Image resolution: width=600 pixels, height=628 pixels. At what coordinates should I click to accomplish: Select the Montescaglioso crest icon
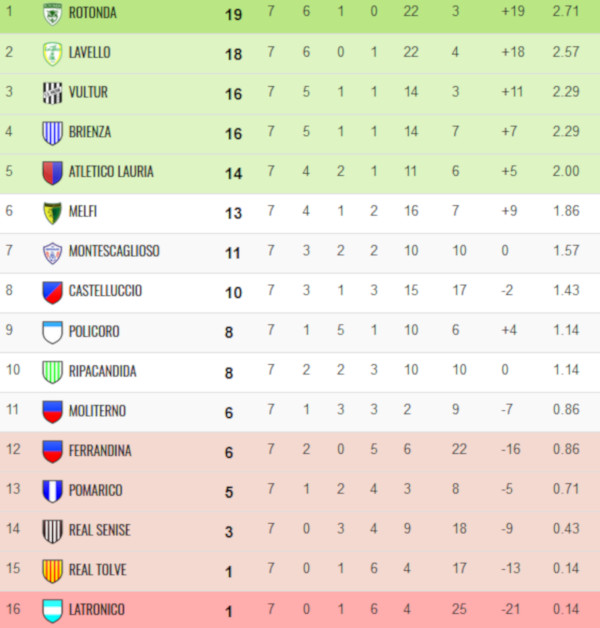click(x=52, y=253)
